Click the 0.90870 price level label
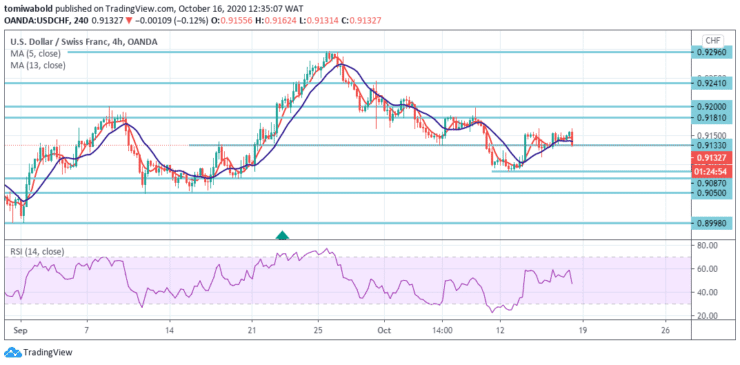The width and height of the screenshot is (740, 365). click(712, 183)
